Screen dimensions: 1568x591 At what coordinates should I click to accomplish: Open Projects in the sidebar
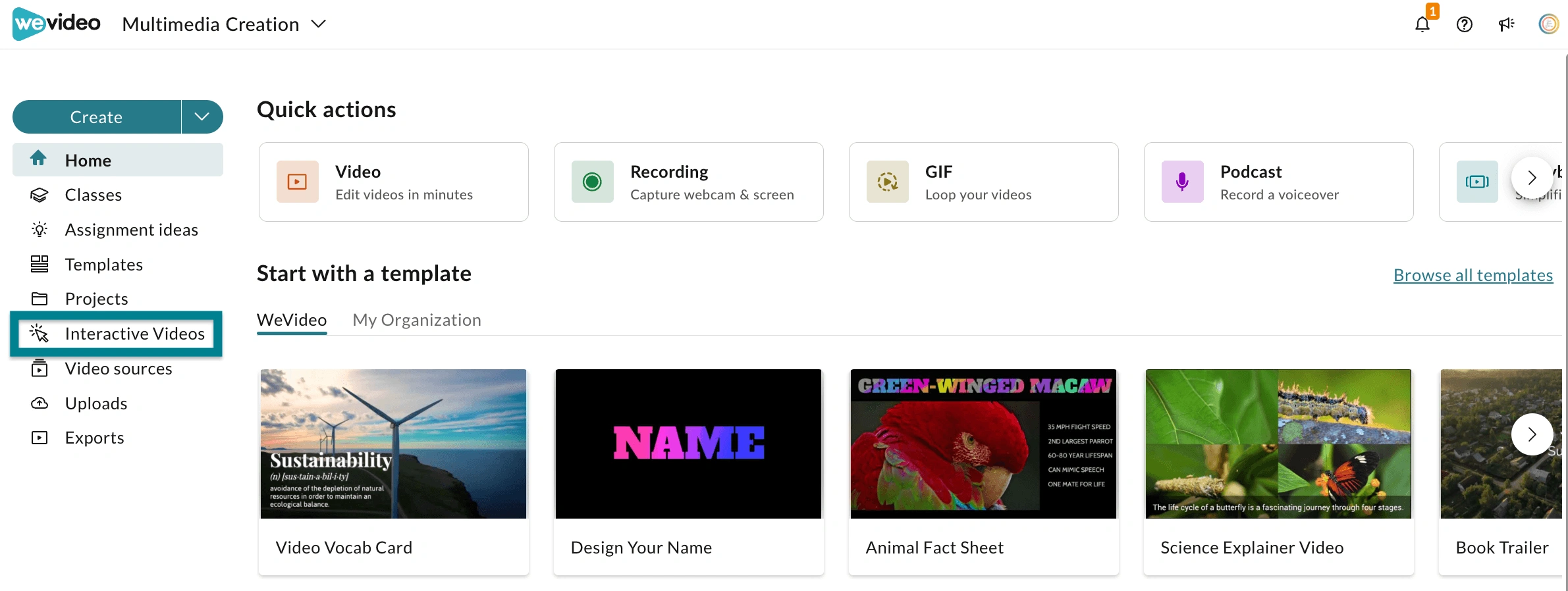click(x=118, y=299)
